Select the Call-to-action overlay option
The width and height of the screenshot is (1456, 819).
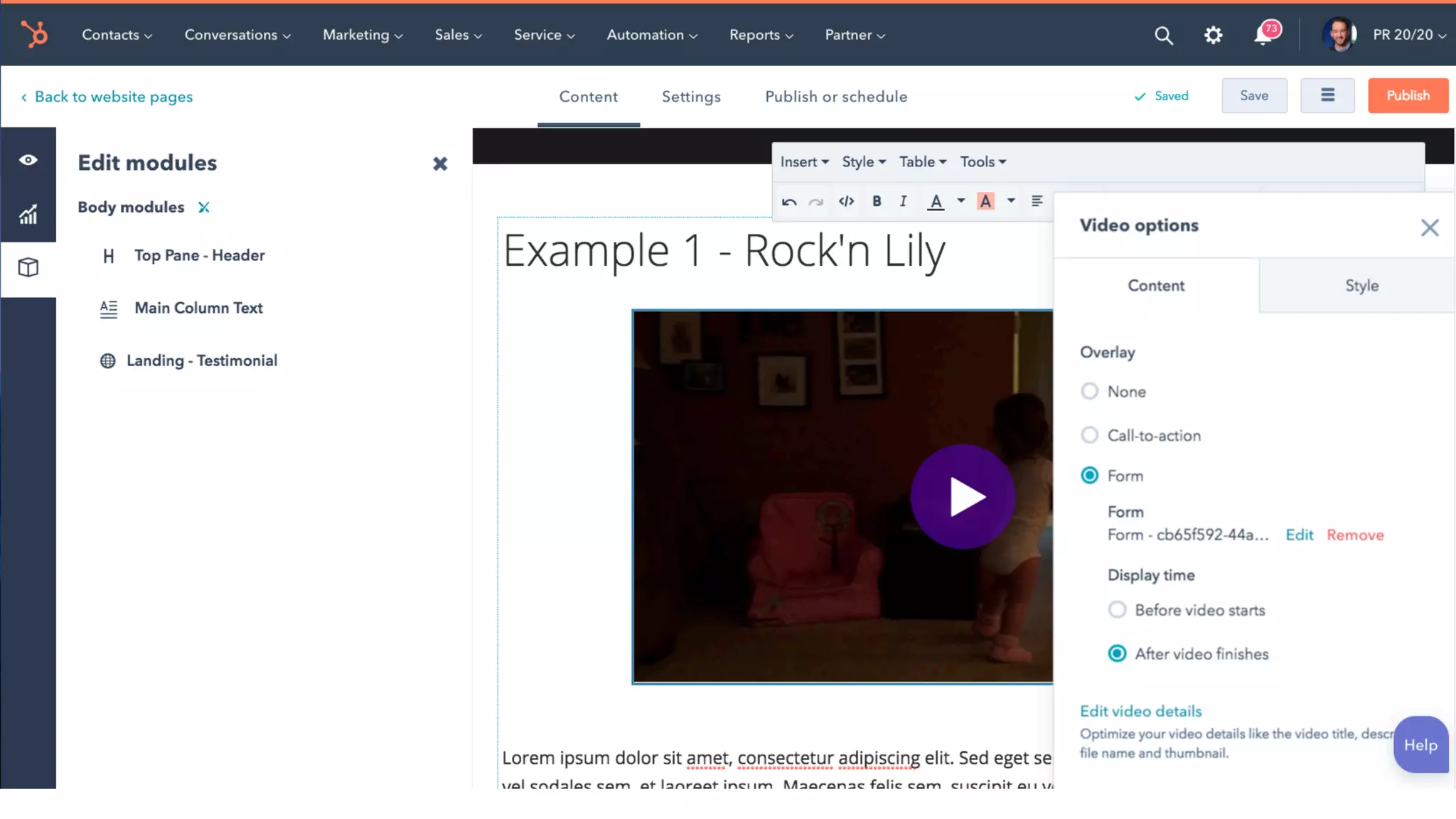1089,435
